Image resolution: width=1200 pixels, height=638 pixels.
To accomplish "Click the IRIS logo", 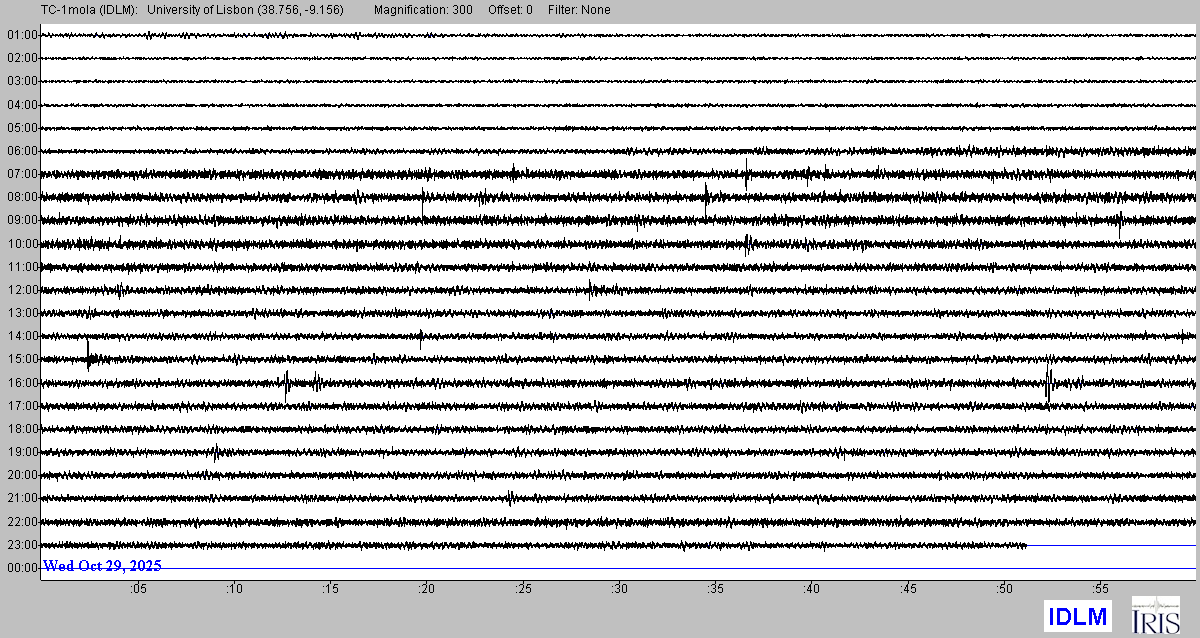I will [x=1155, y=614].
